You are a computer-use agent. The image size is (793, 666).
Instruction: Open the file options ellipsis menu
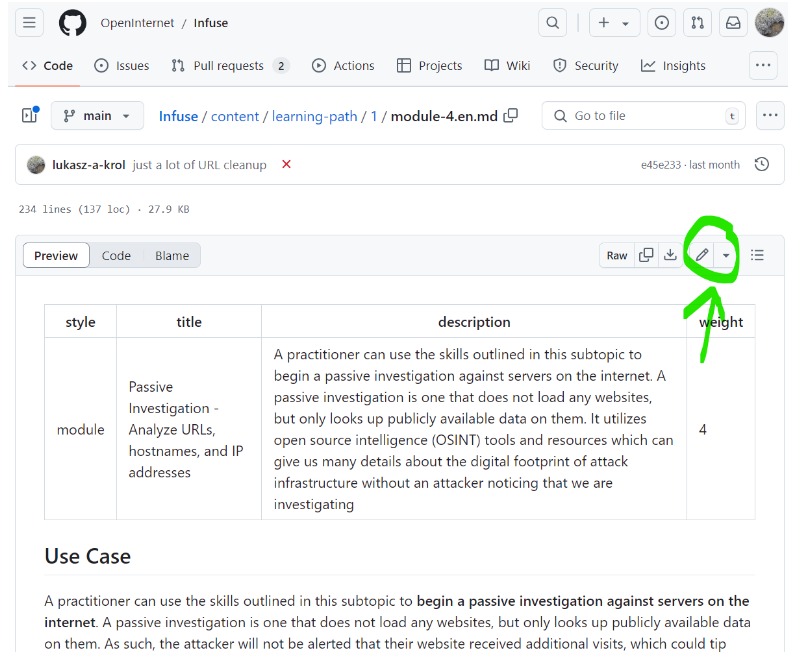770,116
